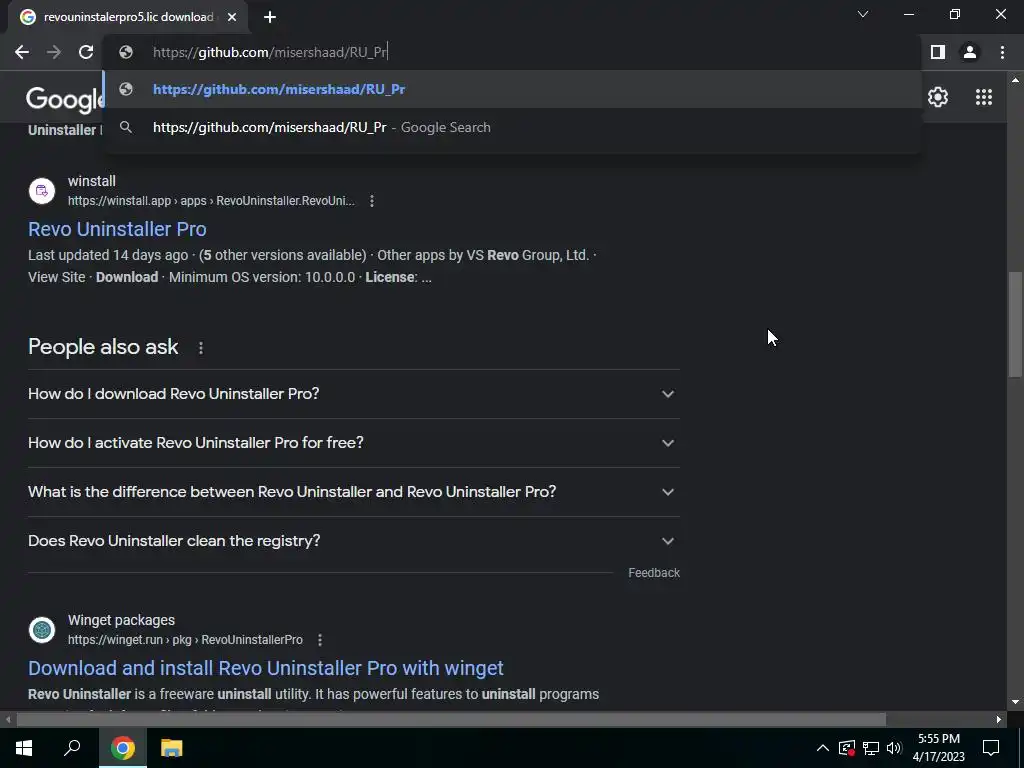Screen dimensions: 1024x768
Task: Open a new browser tab
Action: (x=270, y=17)
